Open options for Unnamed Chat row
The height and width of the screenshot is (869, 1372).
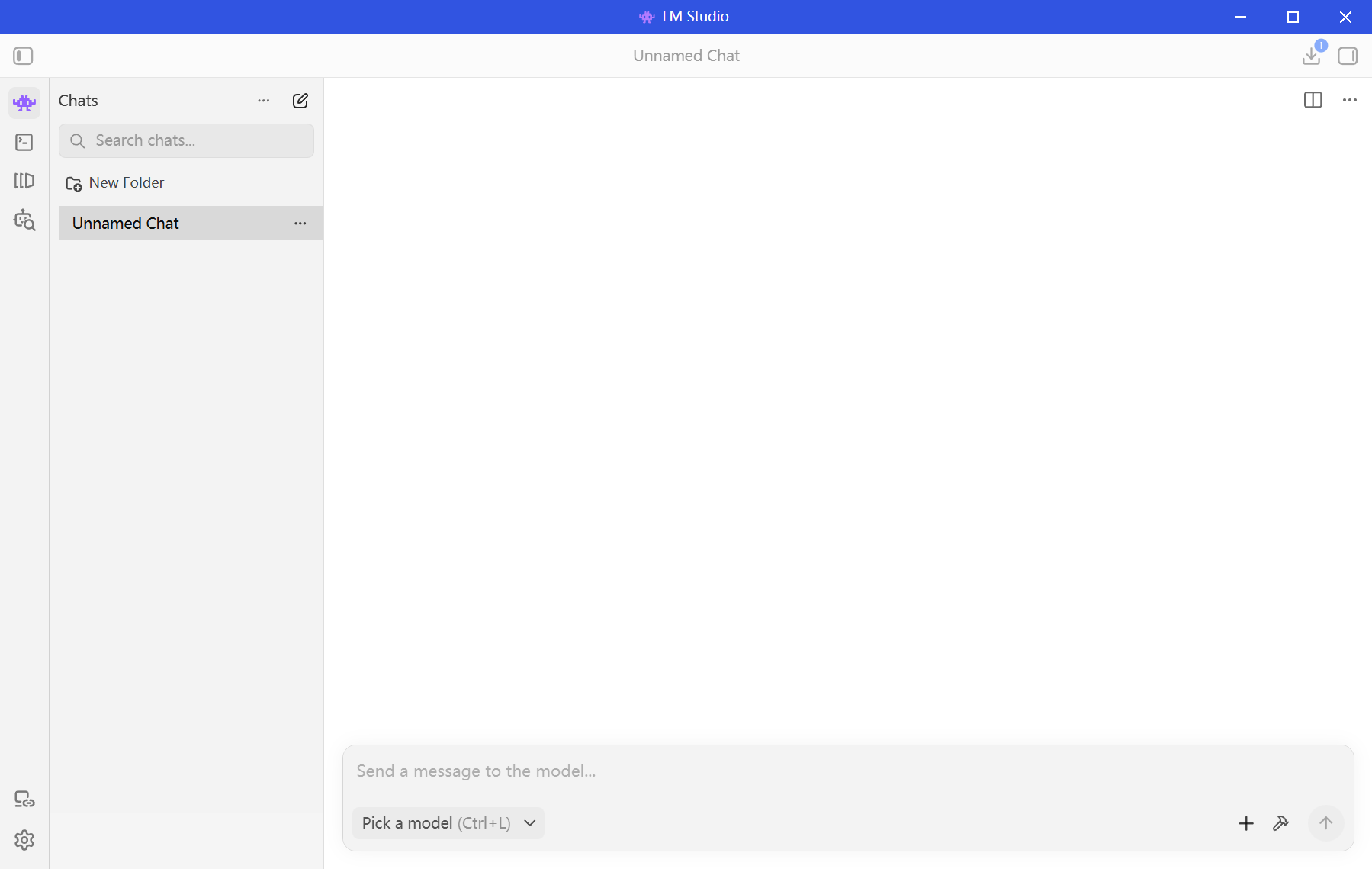[x=300, y=224]
